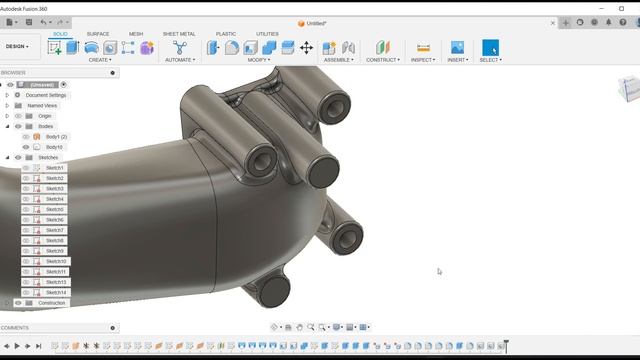Click the ViewCube in the corner

629,88
